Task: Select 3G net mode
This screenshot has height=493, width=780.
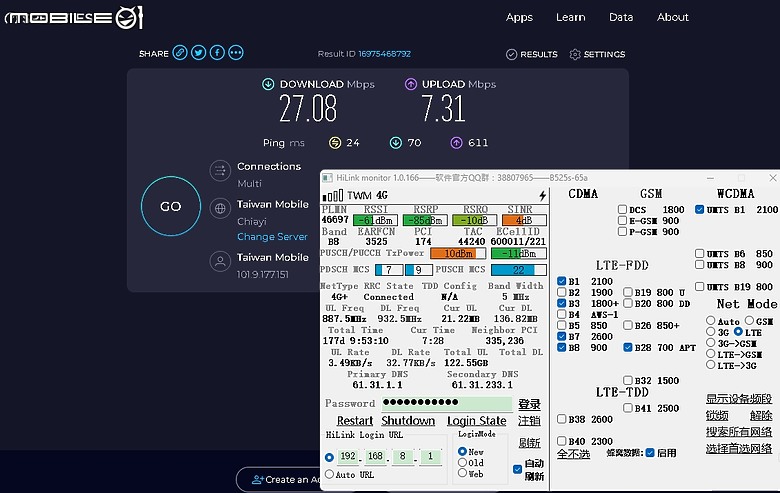Action: [x=710, y=331]
